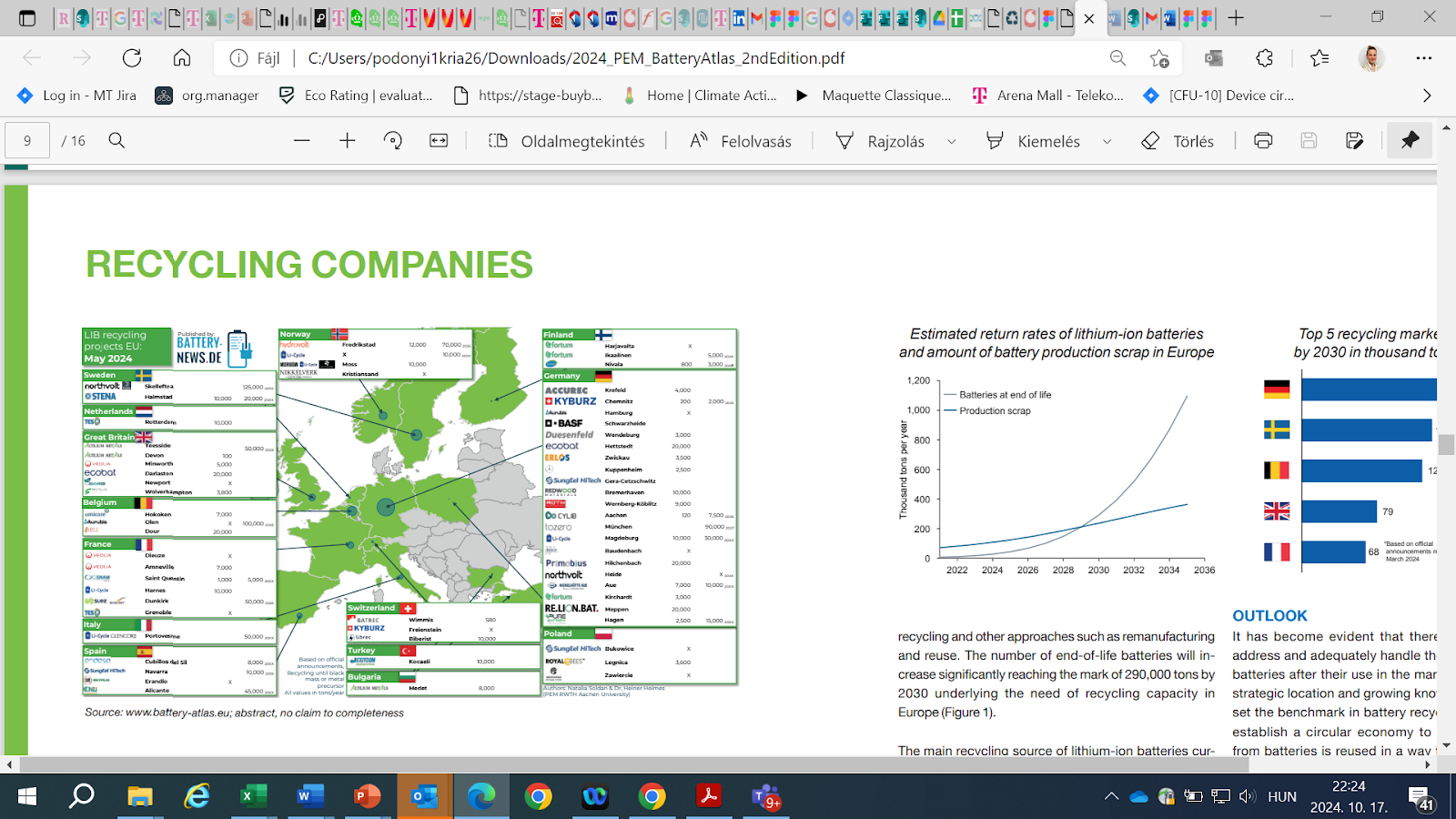Open Maquette Classique bookmark

873,95
